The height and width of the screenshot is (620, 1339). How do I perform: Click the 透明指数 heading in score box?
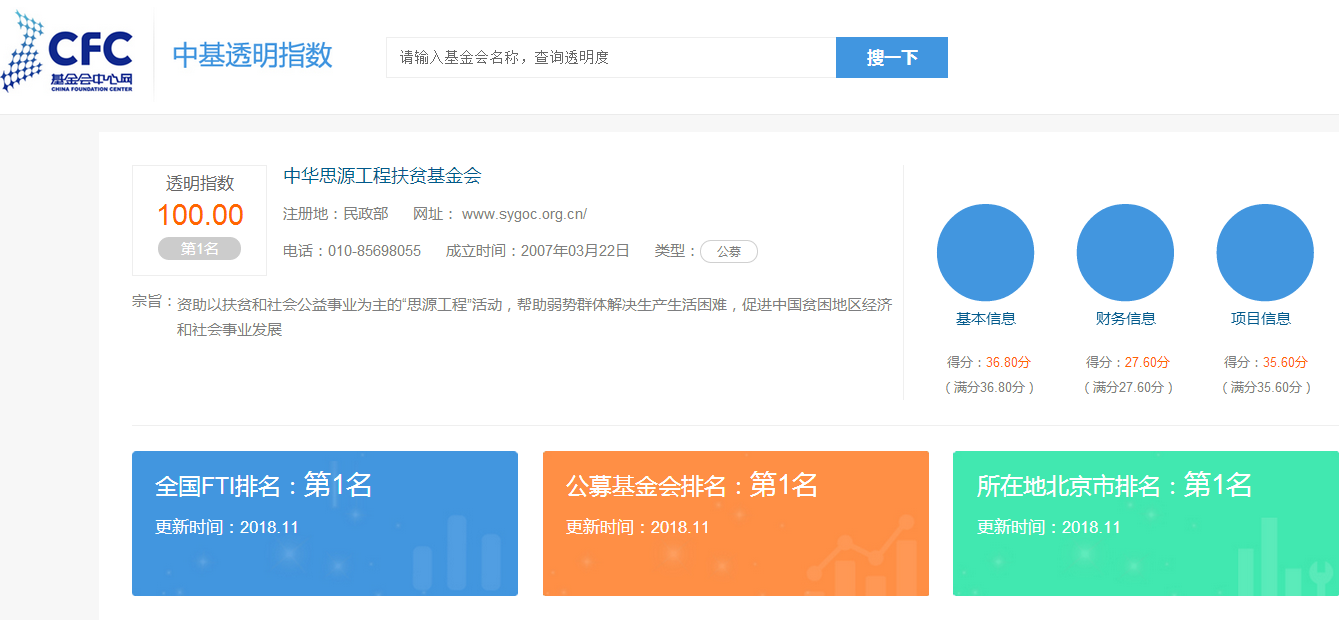click(x=200, y=184)
